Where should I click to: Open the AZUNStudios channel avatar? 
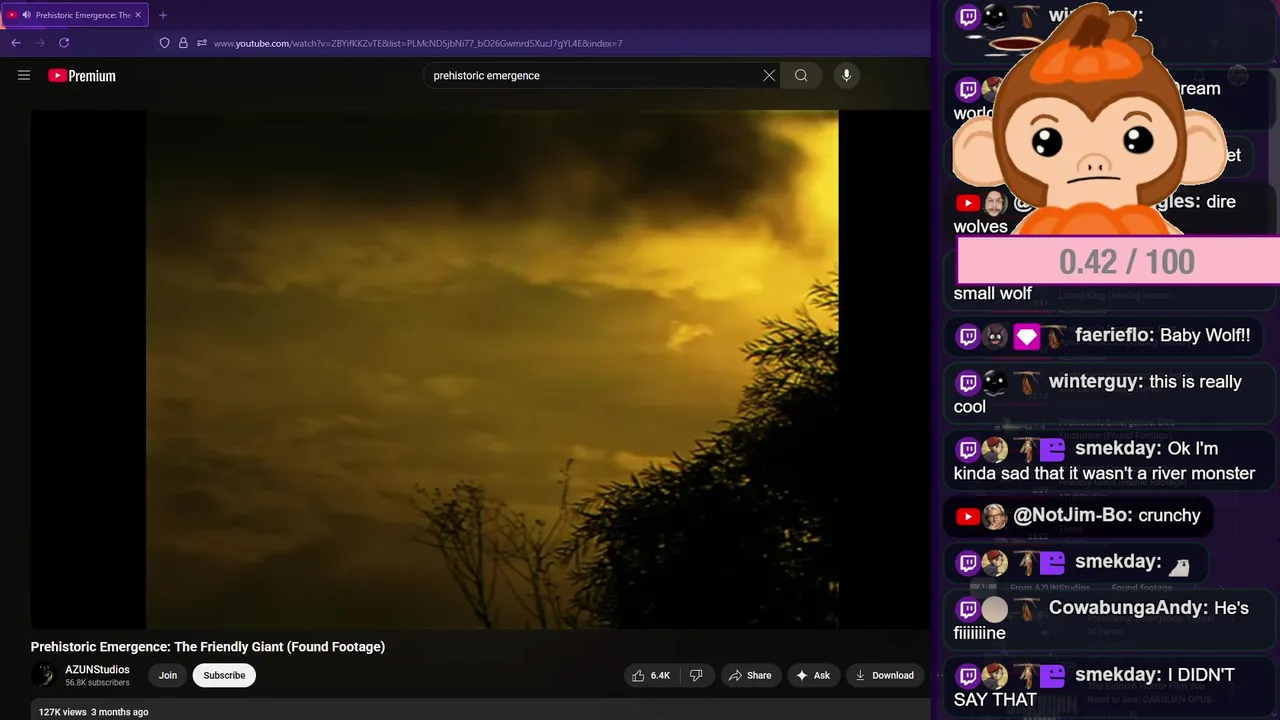[43, 675]
